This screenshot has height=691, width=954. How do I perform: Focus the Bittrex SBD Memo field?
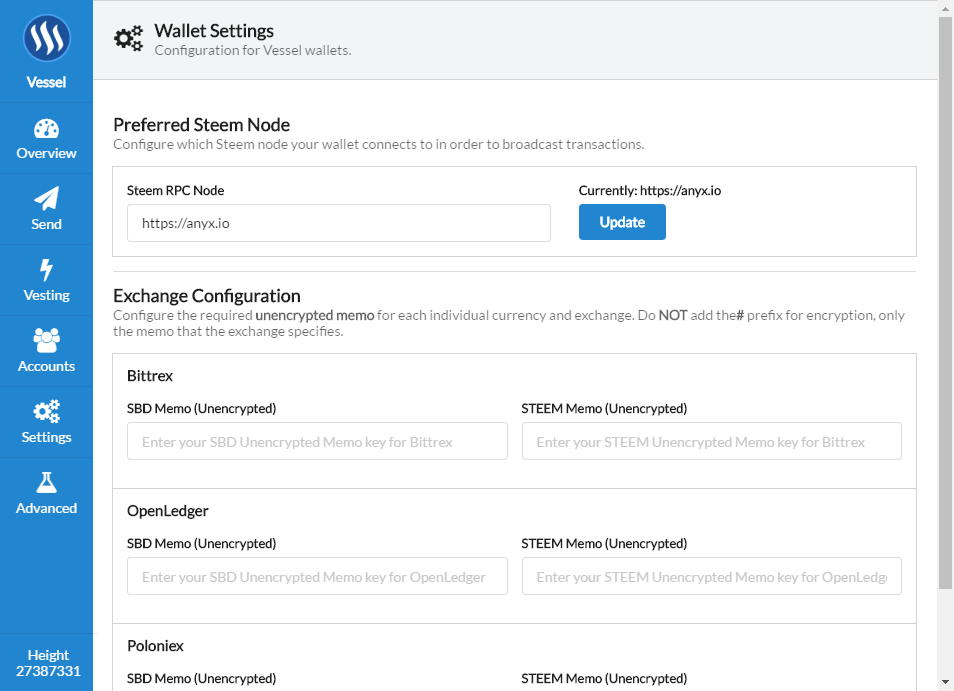[x=317, y=441]
